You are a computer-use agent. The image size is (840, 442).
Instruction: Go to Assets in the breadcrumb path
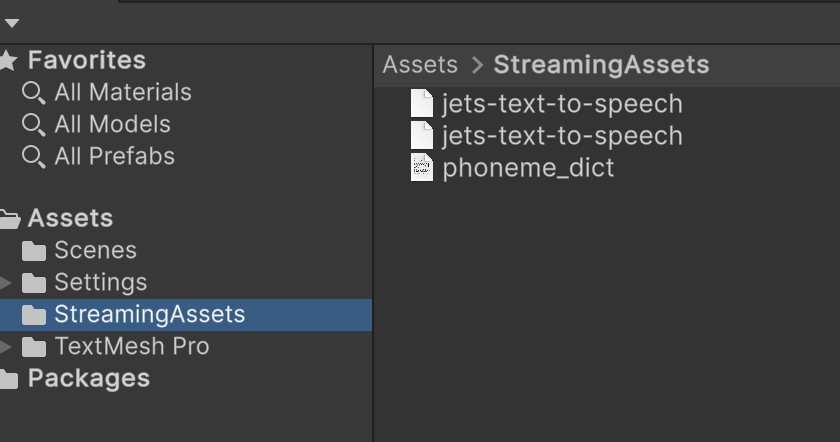coord(420,65)
